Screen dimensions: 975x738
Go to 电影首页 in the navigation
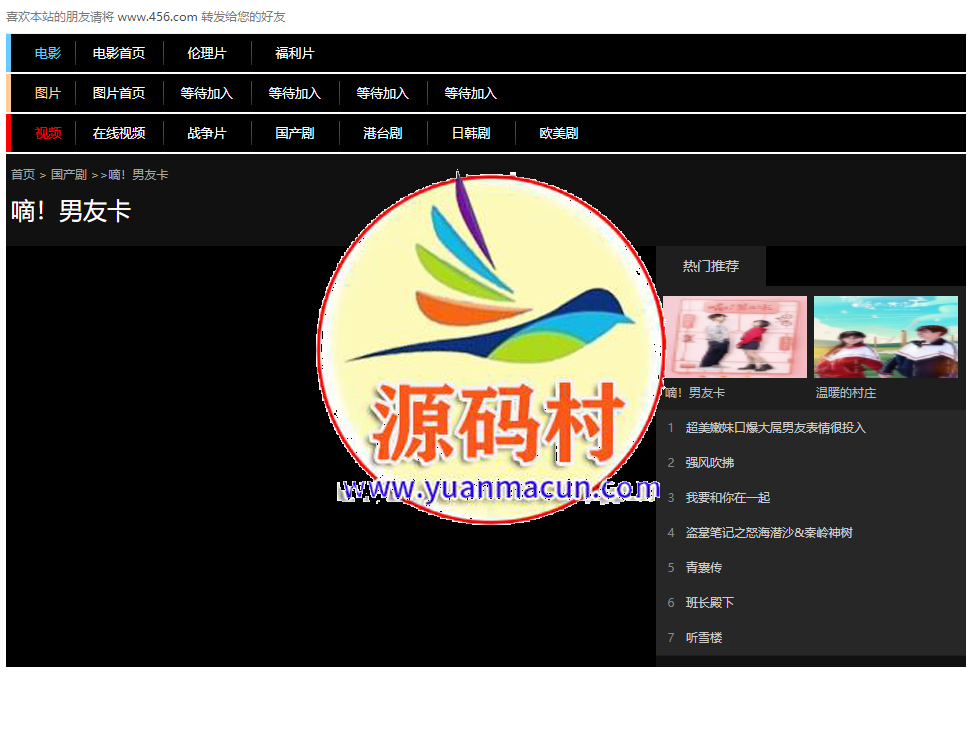[x=119, y=53]
